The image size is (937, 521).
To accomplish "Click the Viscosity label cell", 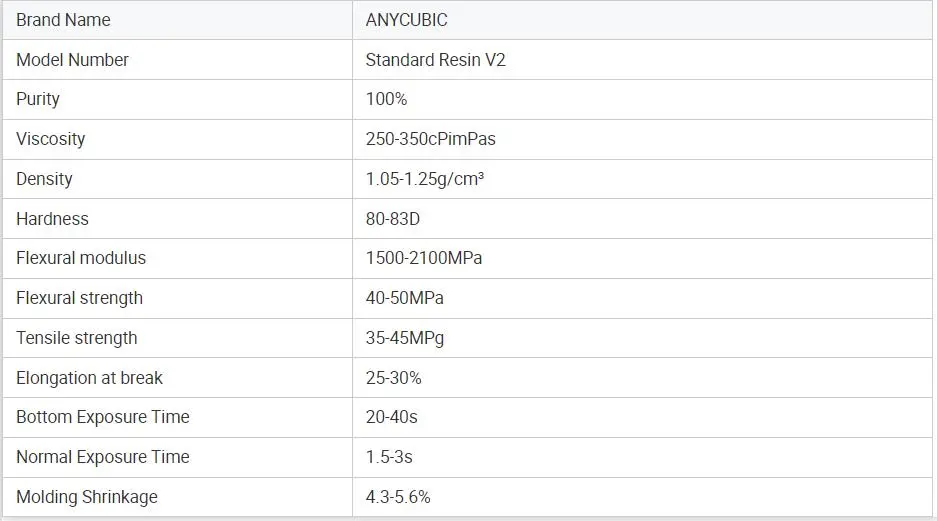I will pyautogui.click(x=50, y=139).
